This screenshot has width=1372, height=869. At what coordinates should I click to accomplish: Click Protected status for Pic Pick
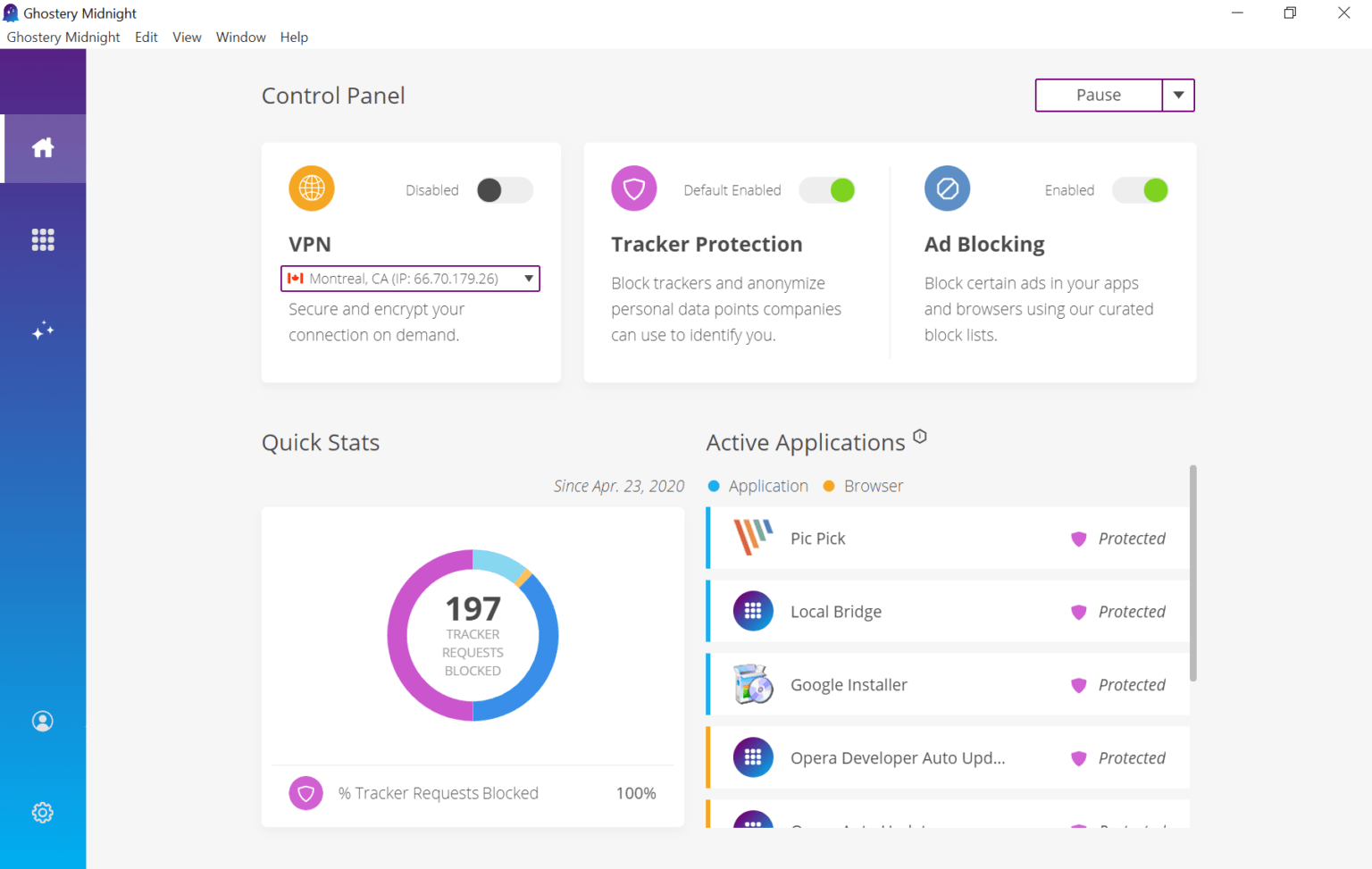(1132, 539)
